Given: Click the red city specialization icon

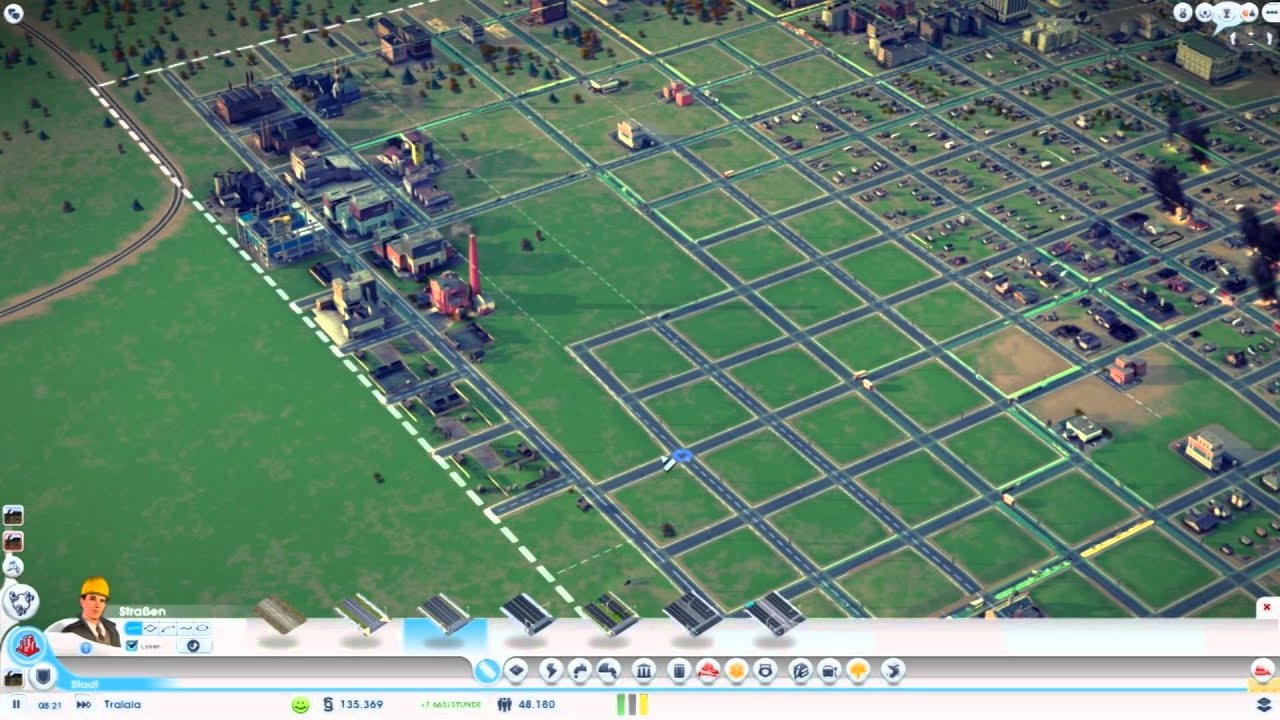Looking at the screenshot, I should click(27, 646).
